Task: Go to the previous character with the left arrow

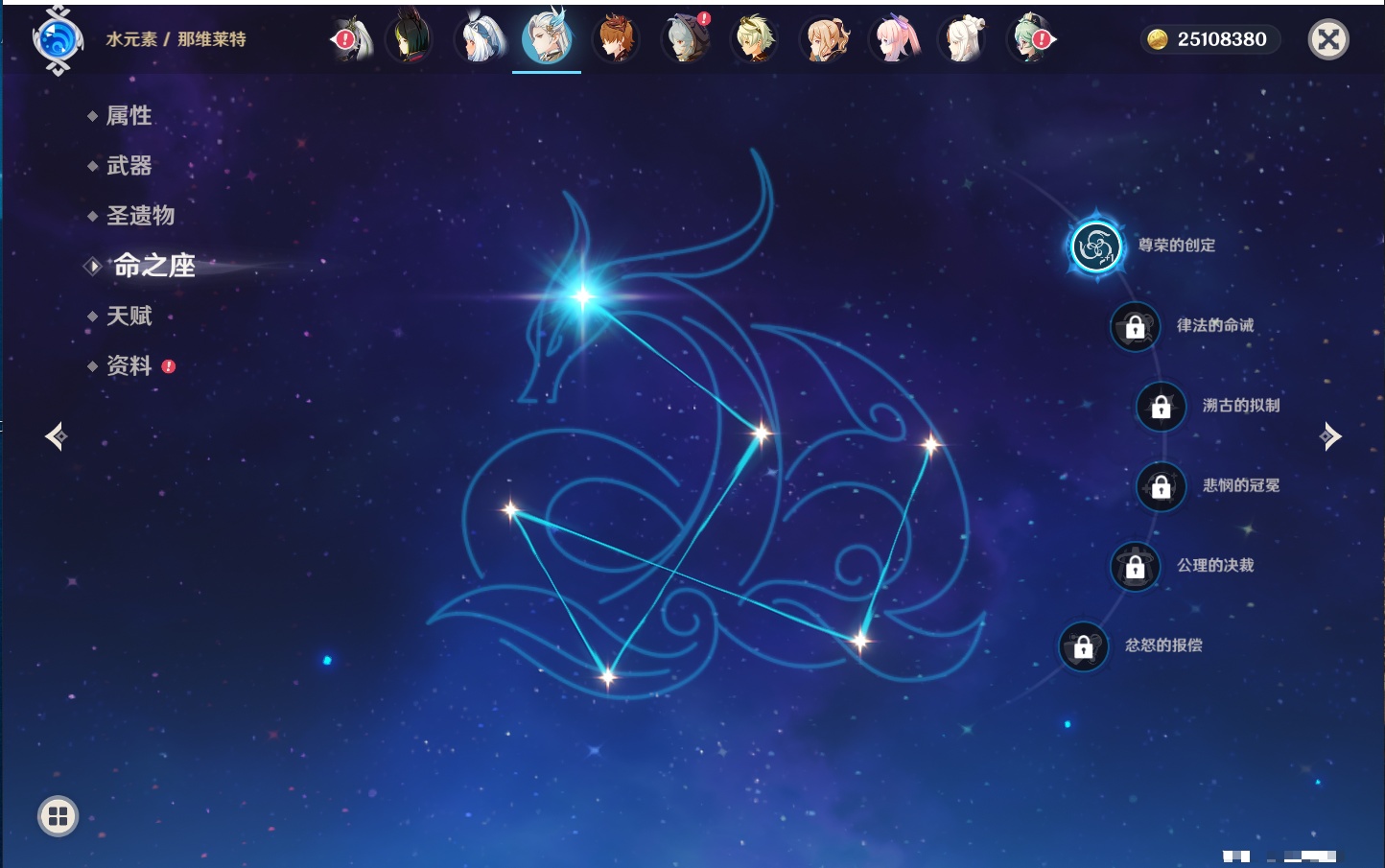Action: click(x=56, y=436)
